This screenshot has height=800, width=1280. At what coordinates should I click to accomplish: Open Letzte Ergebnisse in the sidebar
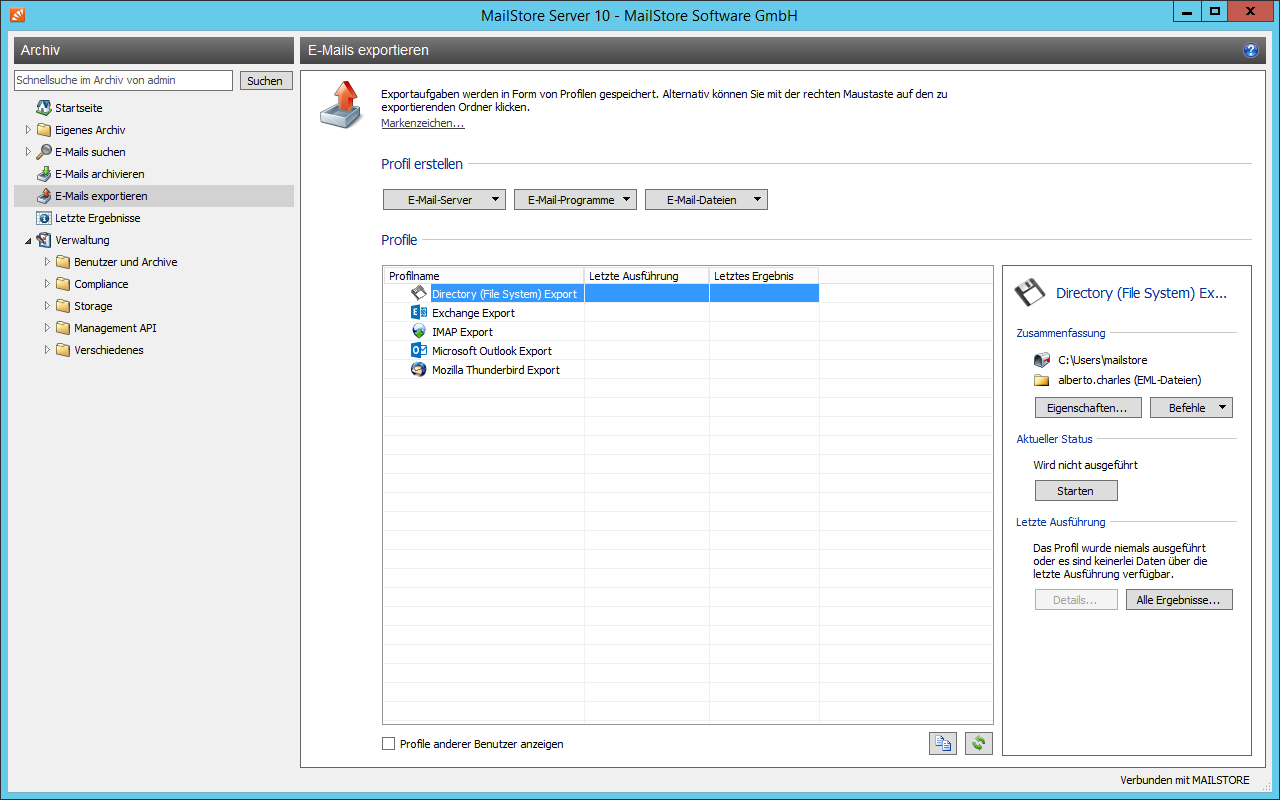pyautogui.click(x=97, y=218)
